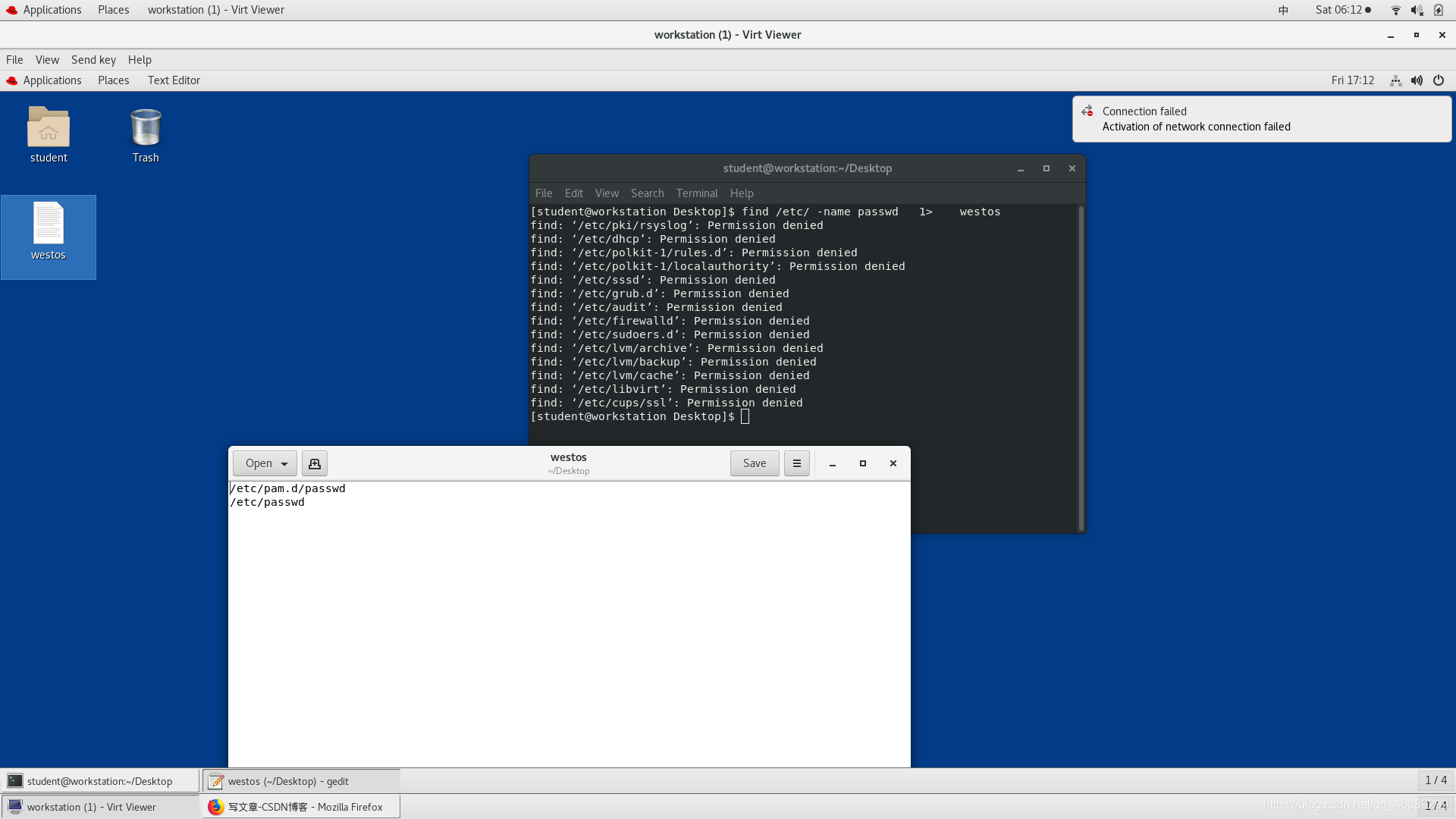Open the hamburger menu in westos editor
Screen dimensions: 1456x819
pyautogui.click(x=797, y=463)
